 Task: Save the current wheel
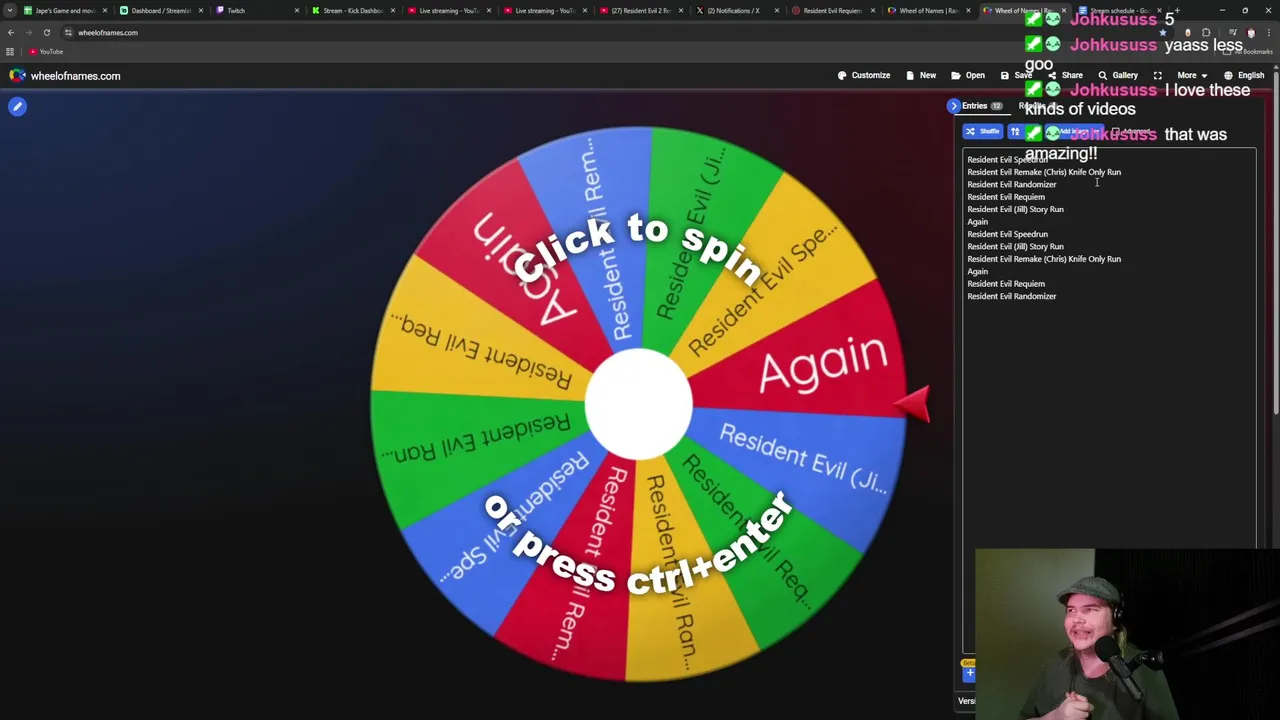(x=1016, y=75)
